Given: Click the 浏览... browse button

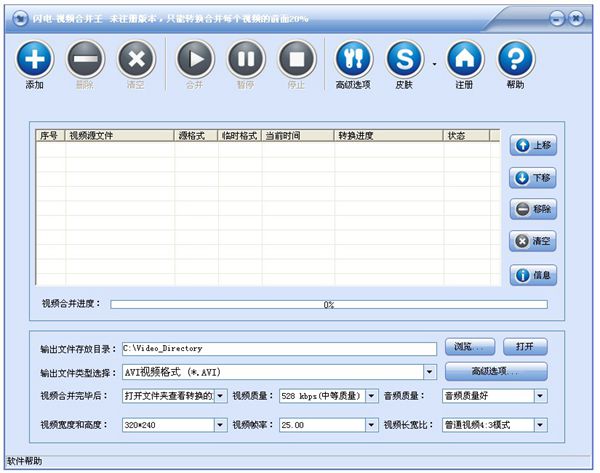Looking at the screenshot, I should click(x=470, y=347).
